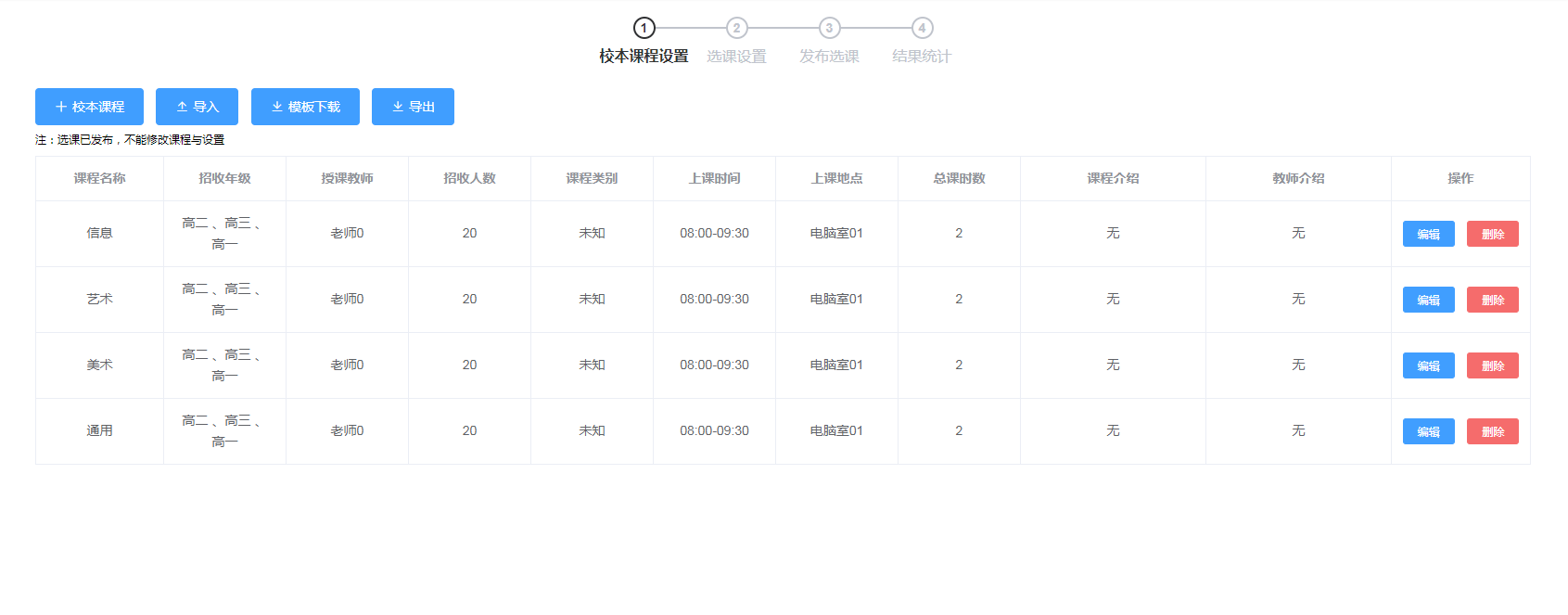Click the 导入 import button
This screenshot has height=615, width=1568.
(197, 107)
